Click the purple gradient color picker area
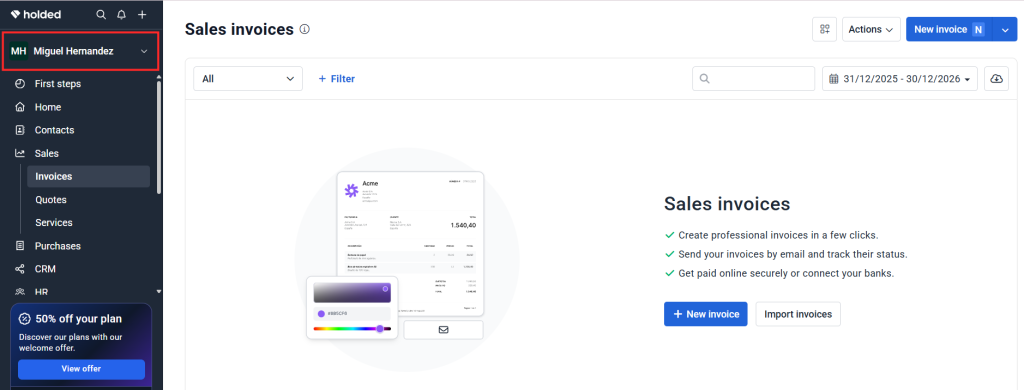 (352, 293)
